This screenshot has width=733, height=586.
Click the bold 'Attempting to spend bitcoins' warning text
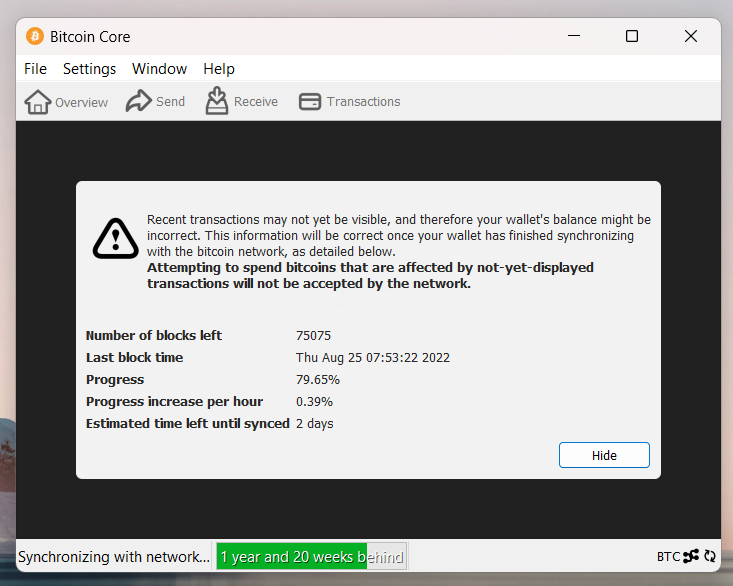370,276
